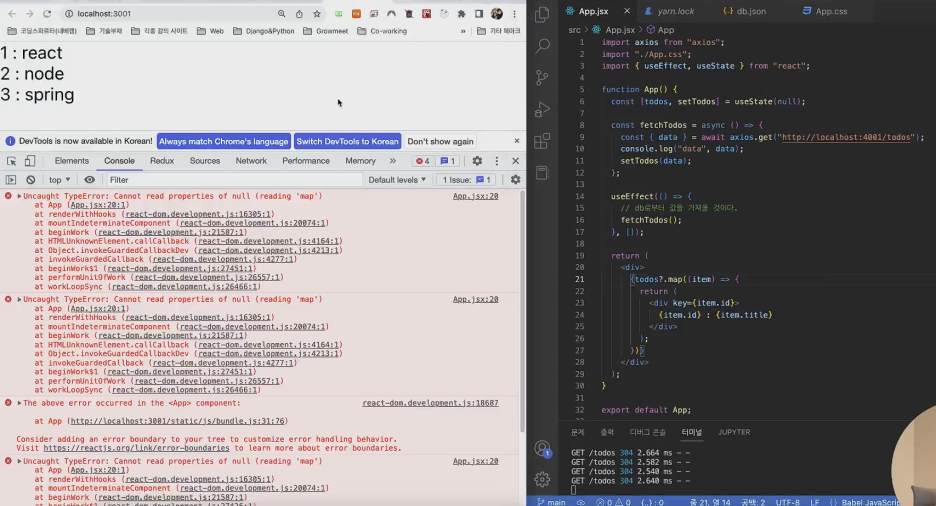Screen dimensions: 936x506
Task: Open the Default levels dropdown
Action: [x=397, y=180]
